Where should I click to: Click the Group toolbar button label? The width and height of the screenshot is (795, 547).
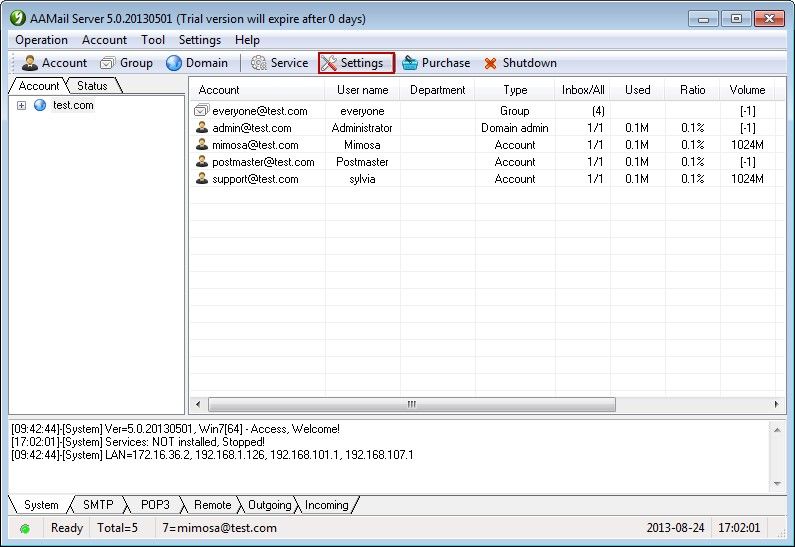coord(136,63)
